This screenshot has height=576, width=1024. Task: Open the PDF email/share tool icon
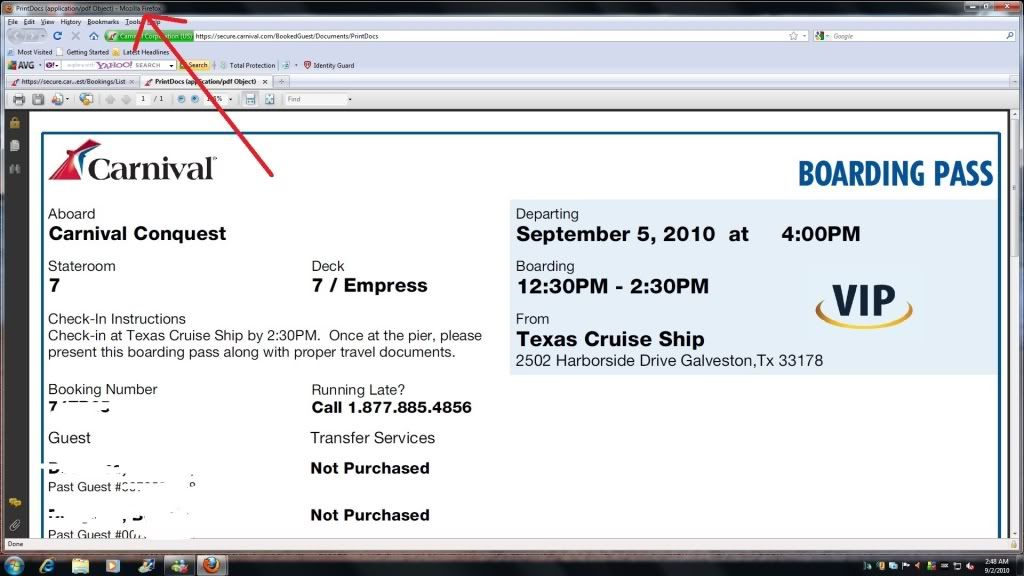tap(57, 99)
